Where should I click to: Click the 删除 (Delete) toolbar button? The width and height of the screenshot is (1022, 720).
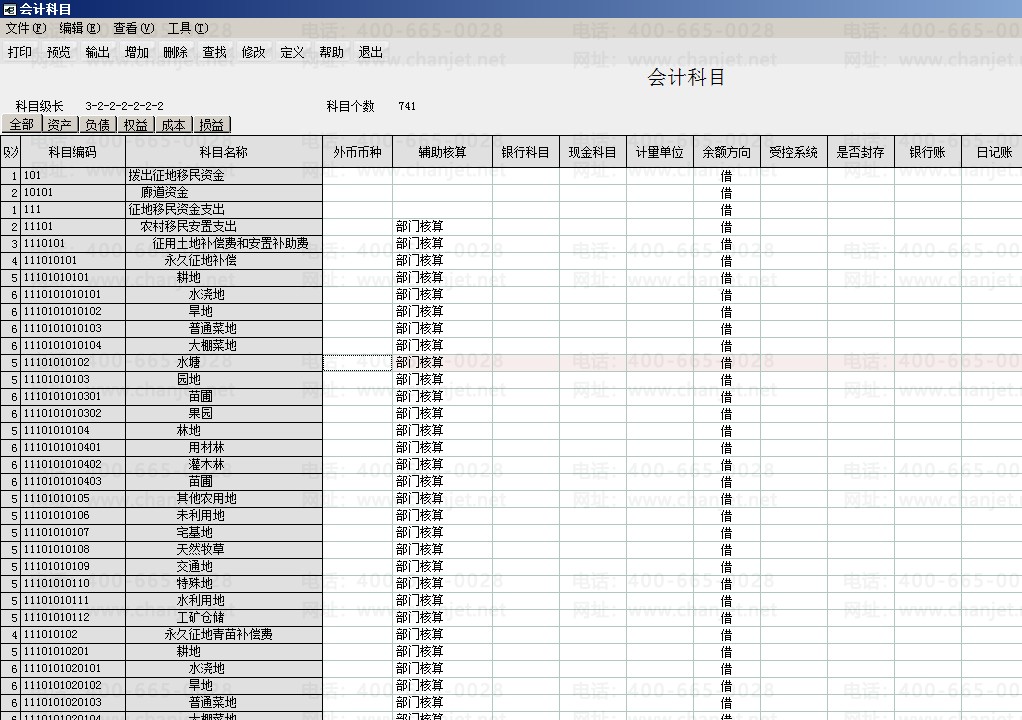[x=175, y=52]
